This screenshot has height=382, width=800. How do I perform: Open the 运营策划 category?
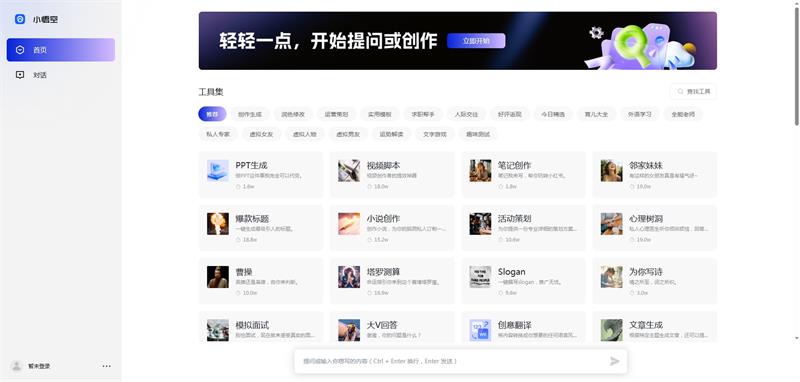tap(336, 114)
